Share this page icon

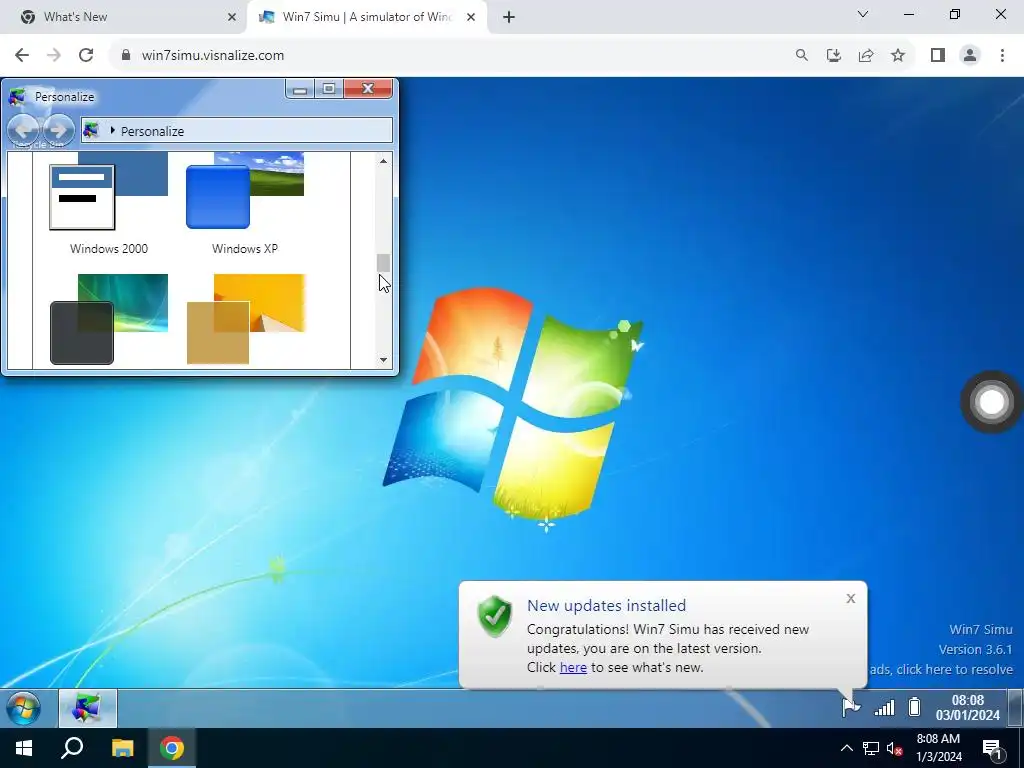[x=866, y=56]
